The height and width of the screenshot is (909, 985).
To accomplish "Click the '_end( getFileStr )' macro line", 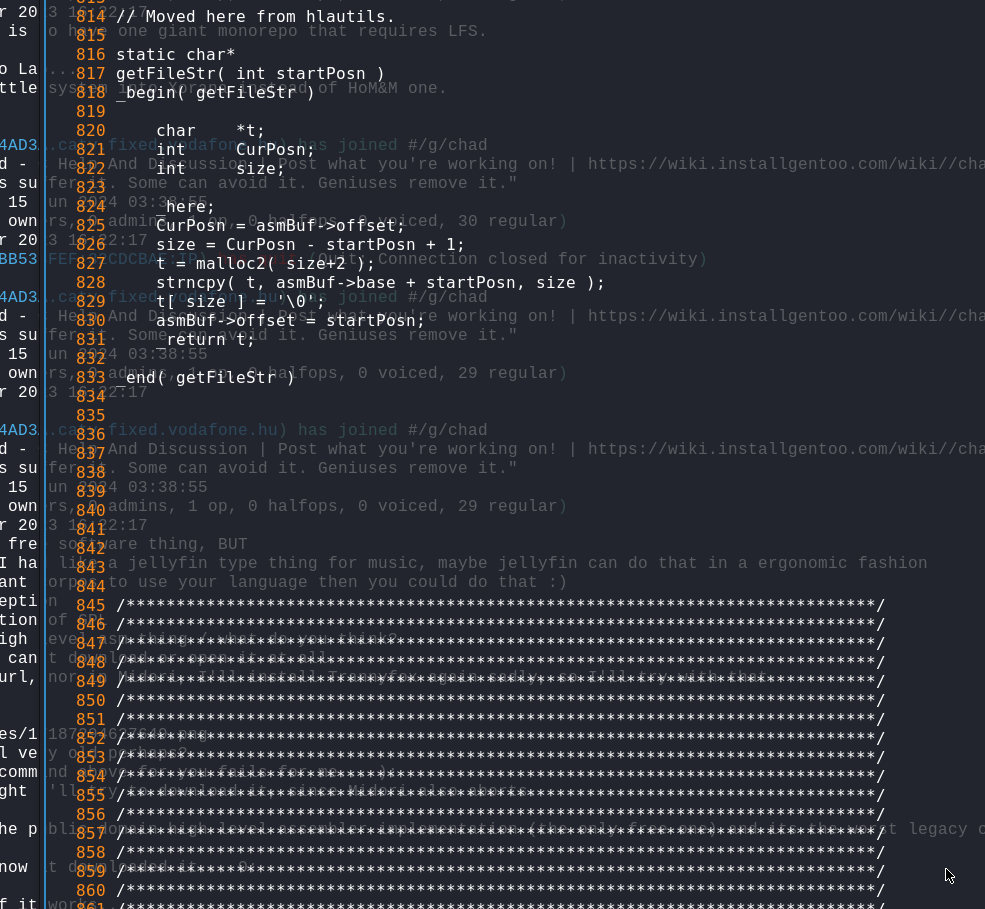I will [205, 378].
